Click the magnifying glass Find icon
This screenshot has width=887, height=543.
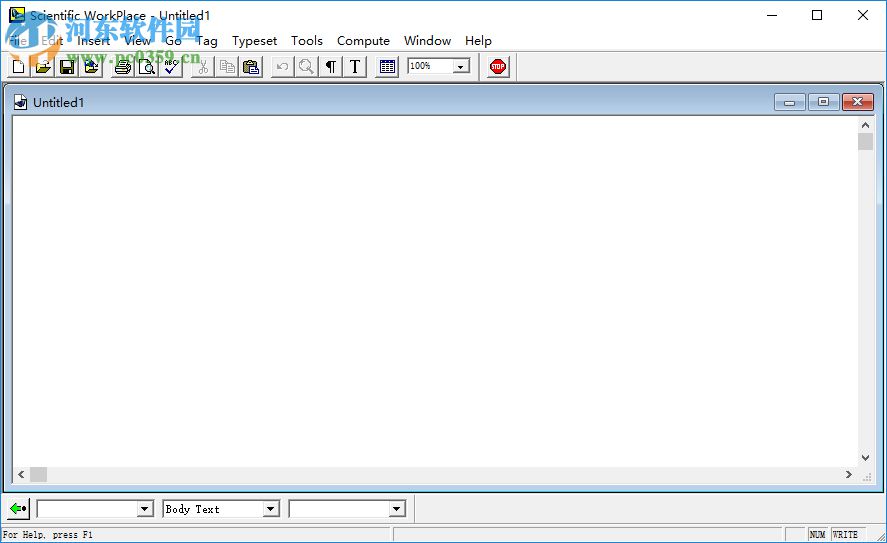pyautogui.click(x=306, y=67)
